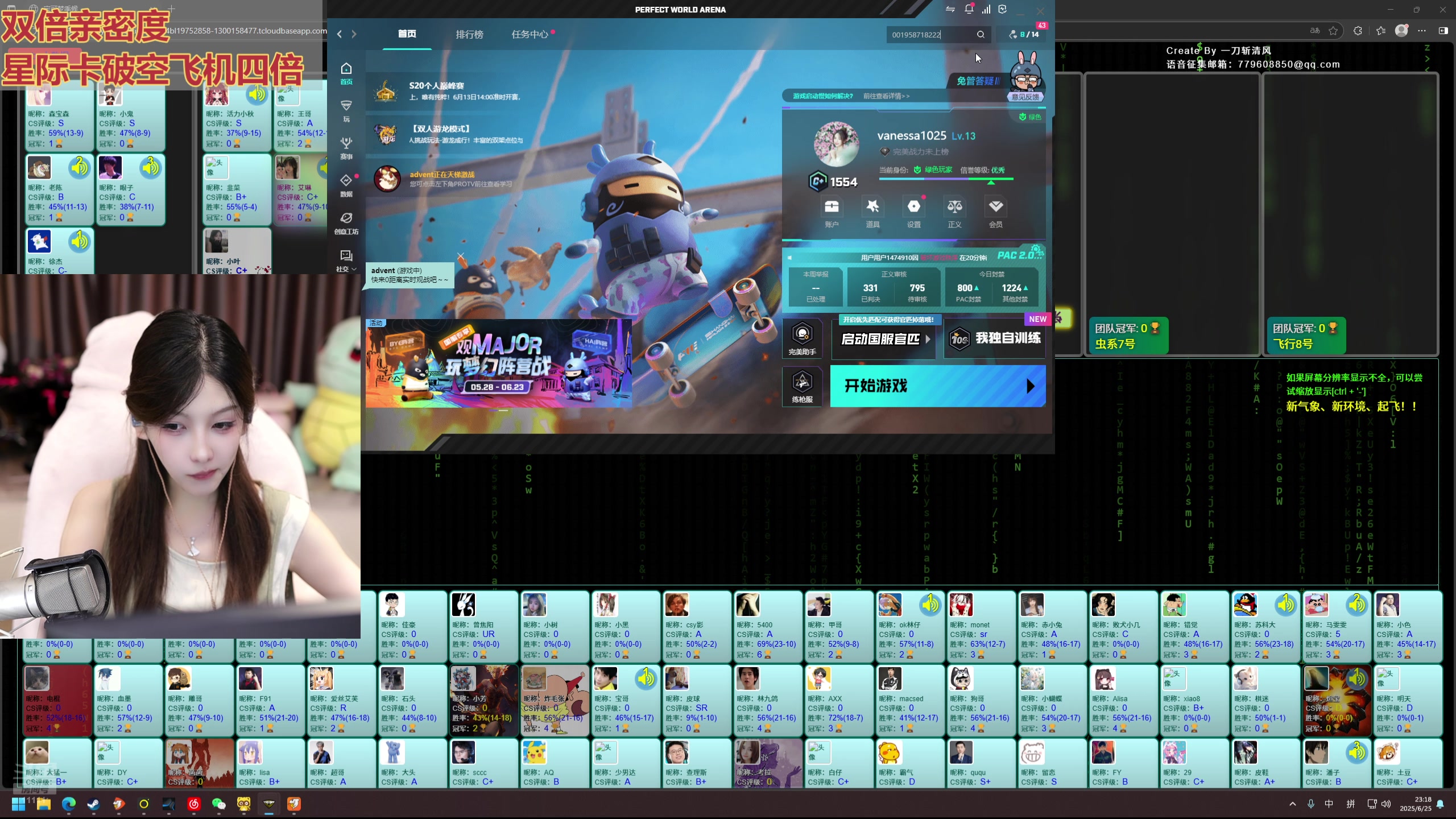Open the Windows Start button

(x=18, y=804)
